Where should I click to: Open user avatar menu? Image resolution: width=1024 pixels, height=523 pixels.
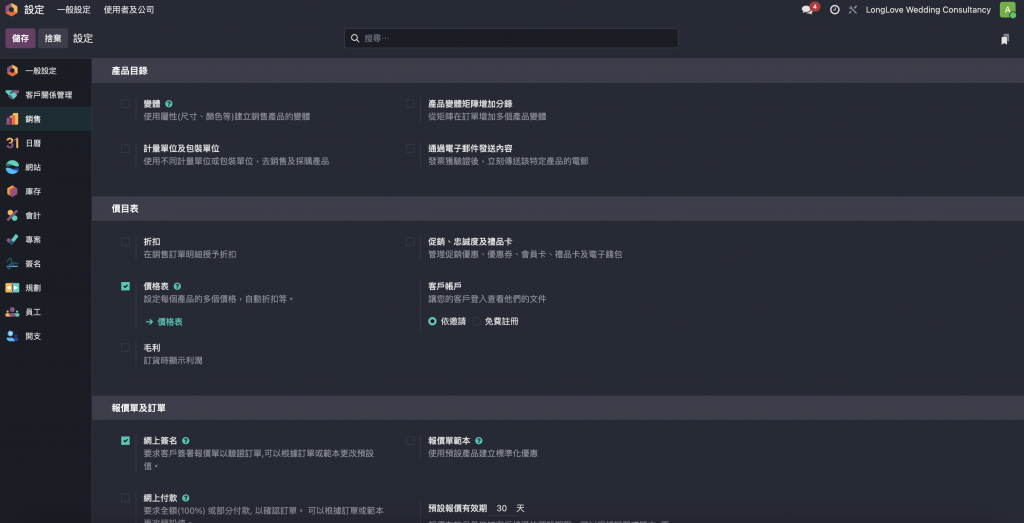tap(1008, 10)
